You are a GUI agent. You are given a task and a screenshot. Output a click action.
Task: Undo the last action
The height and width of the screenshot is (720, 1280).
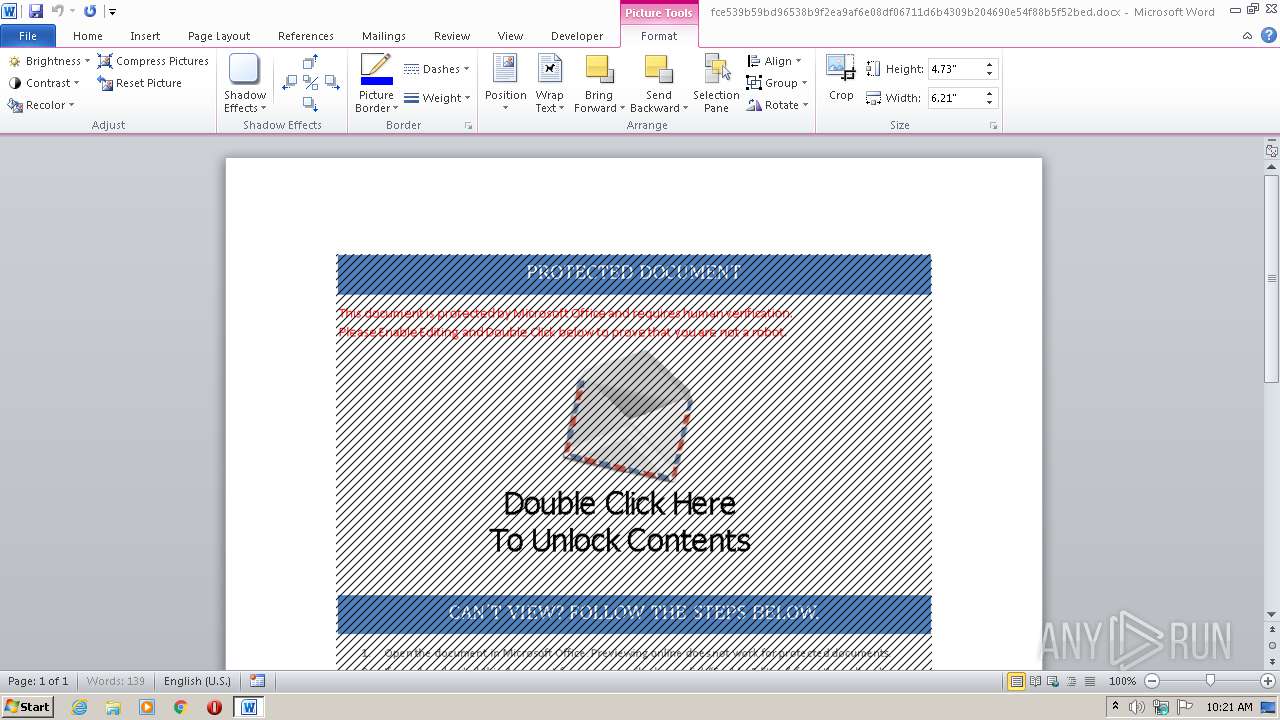click(x=57, y=11)
